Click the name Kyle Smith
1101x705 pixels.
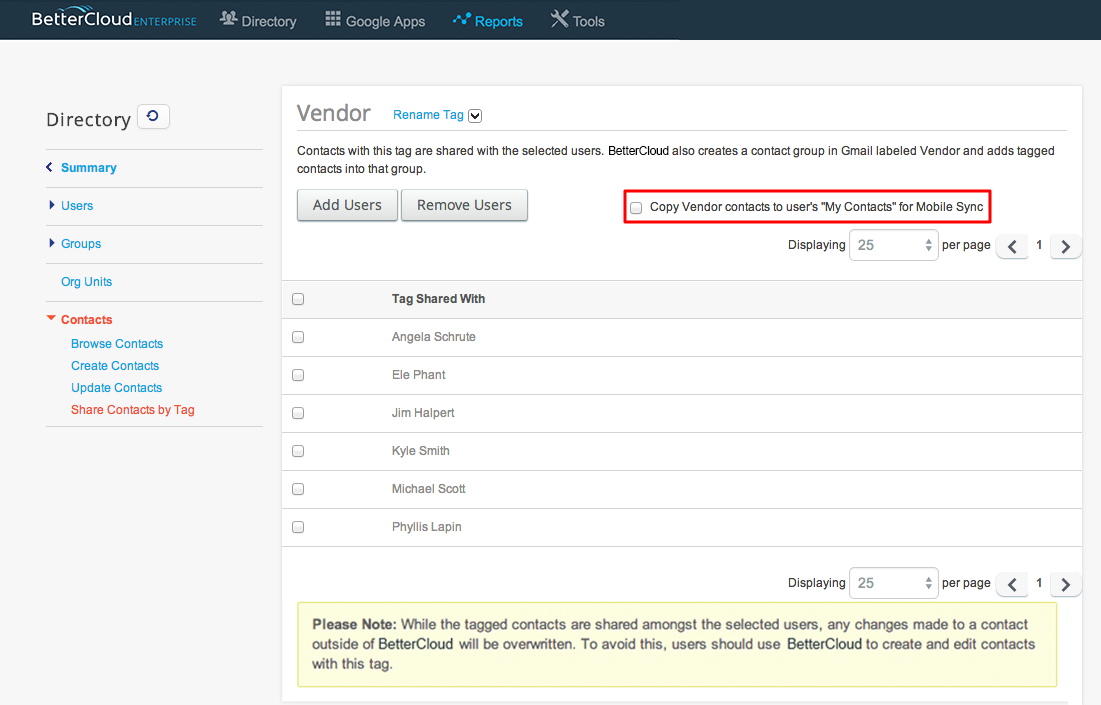pos(421,451)
